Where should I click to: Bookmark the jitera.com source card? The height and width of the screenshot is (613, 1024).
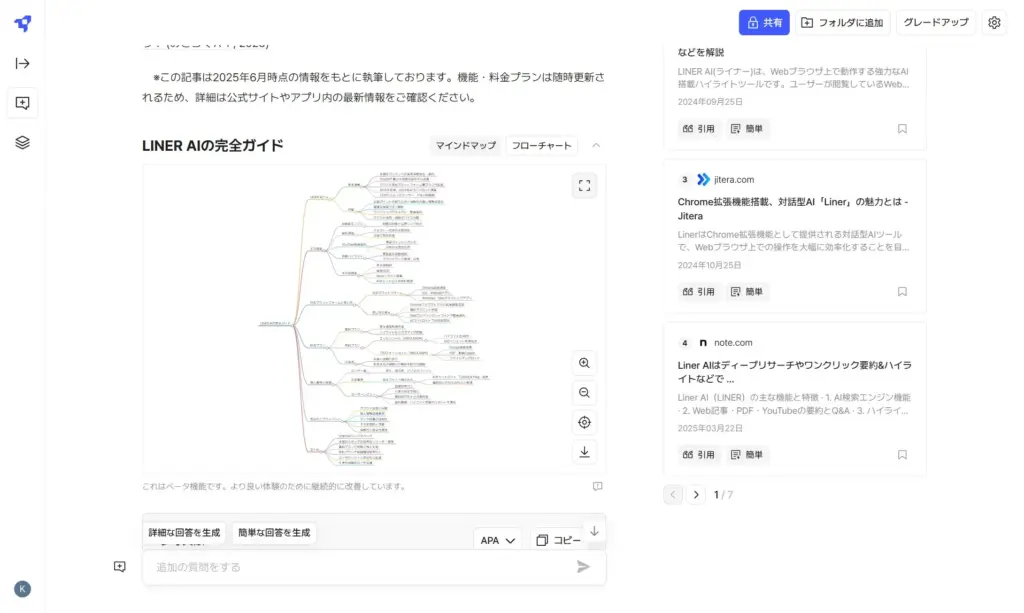click(x=902, y=292)
